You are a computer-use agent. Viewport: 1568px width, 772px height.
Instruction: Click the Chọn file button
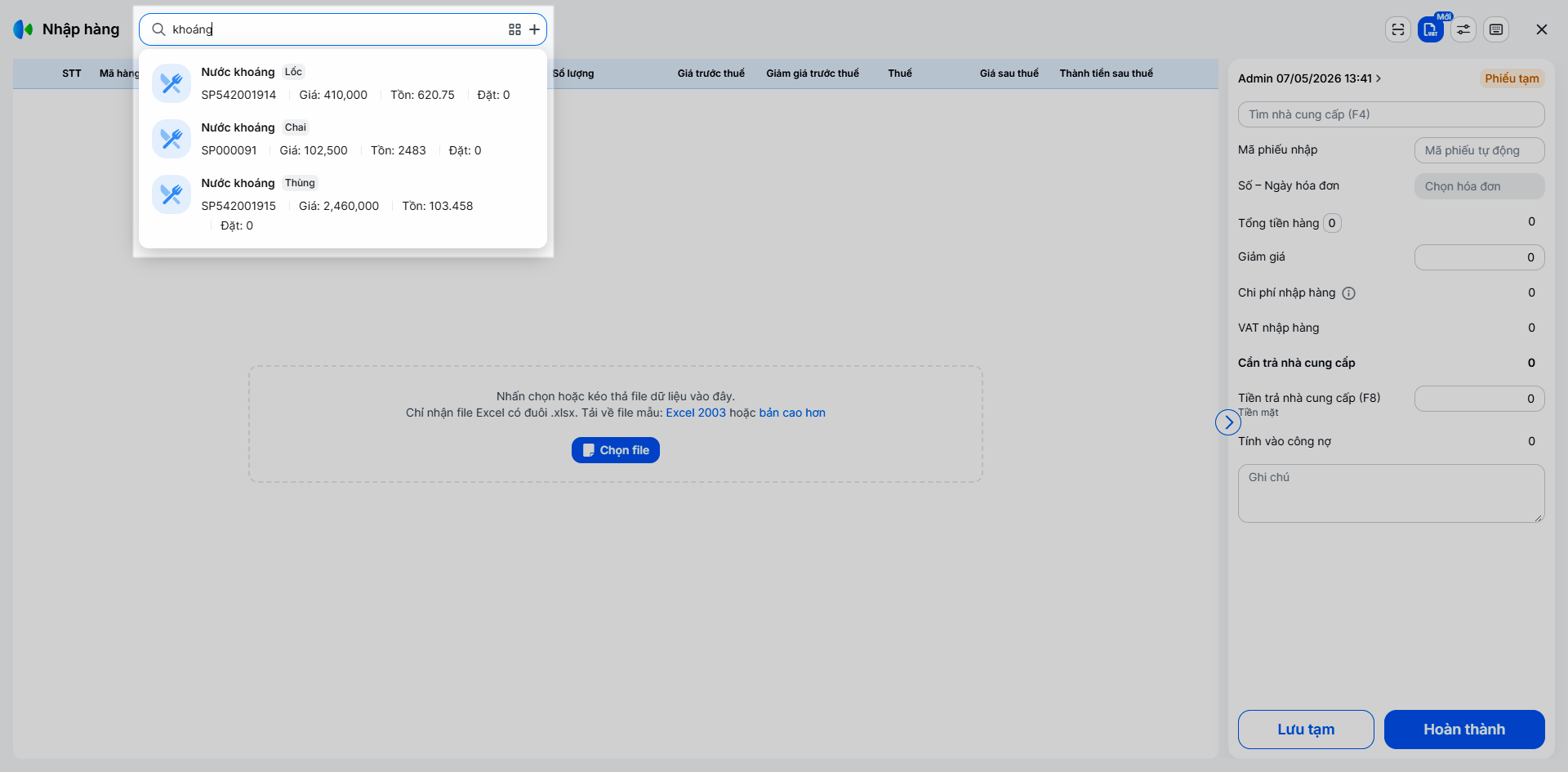(616, 450)
